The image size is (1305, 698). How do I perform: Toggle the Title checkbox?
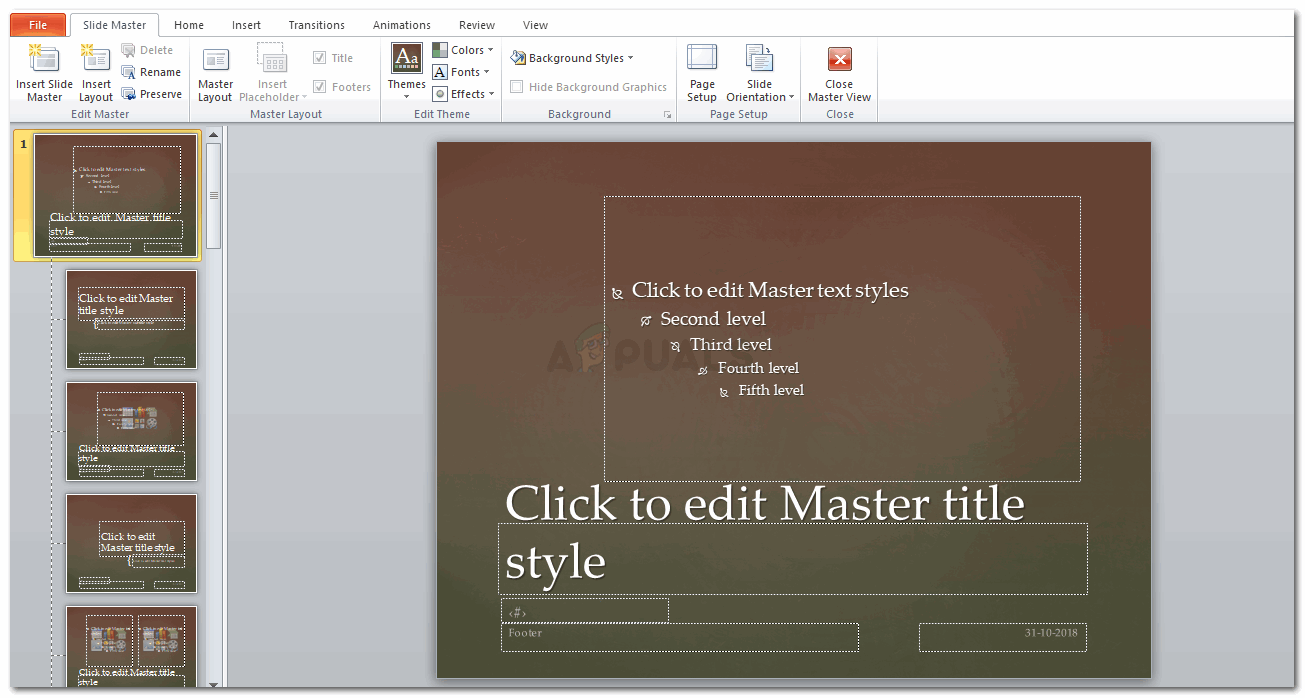click(320, 58)
